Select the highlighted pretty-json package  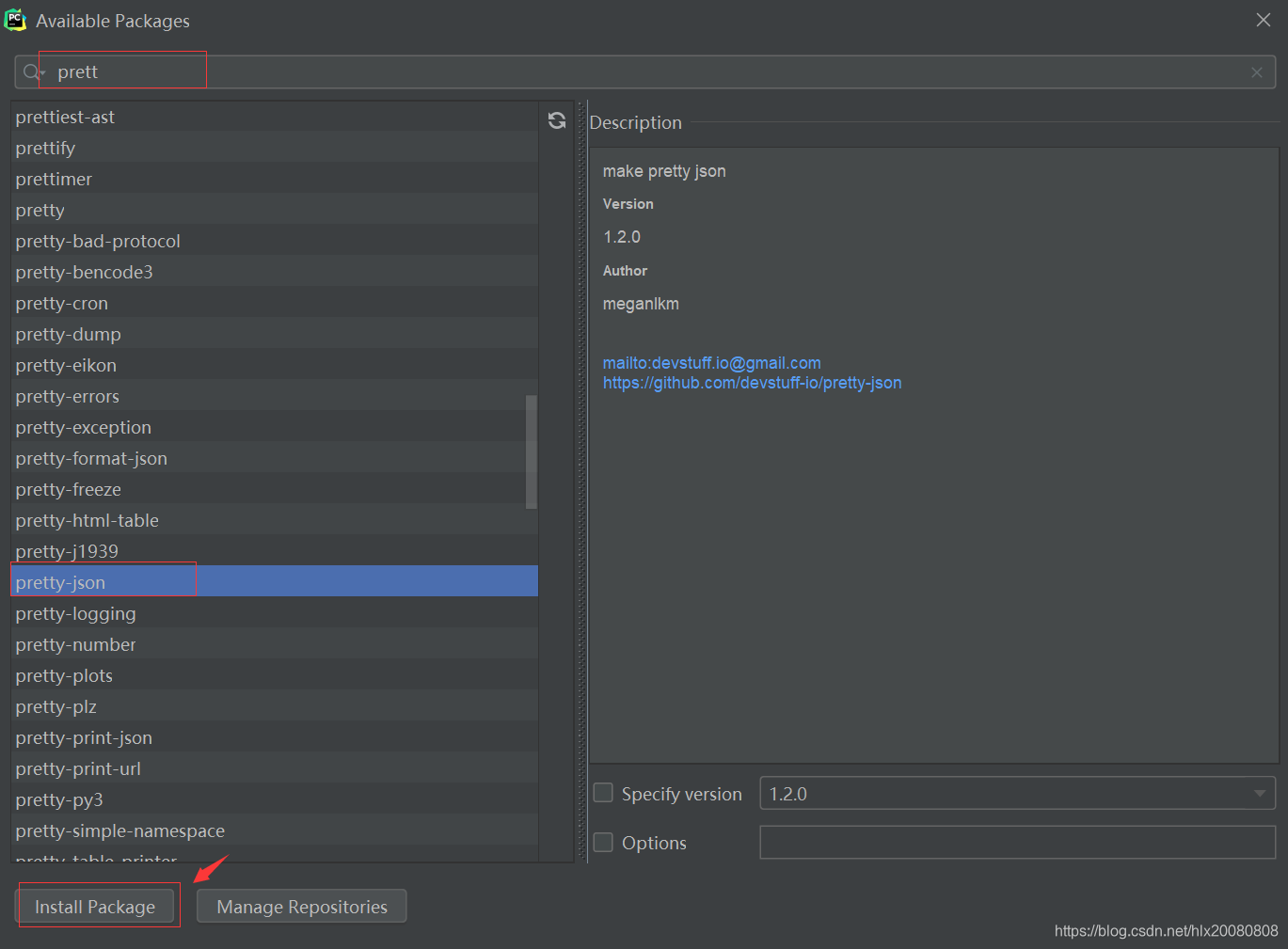click(x=275, y=582)
